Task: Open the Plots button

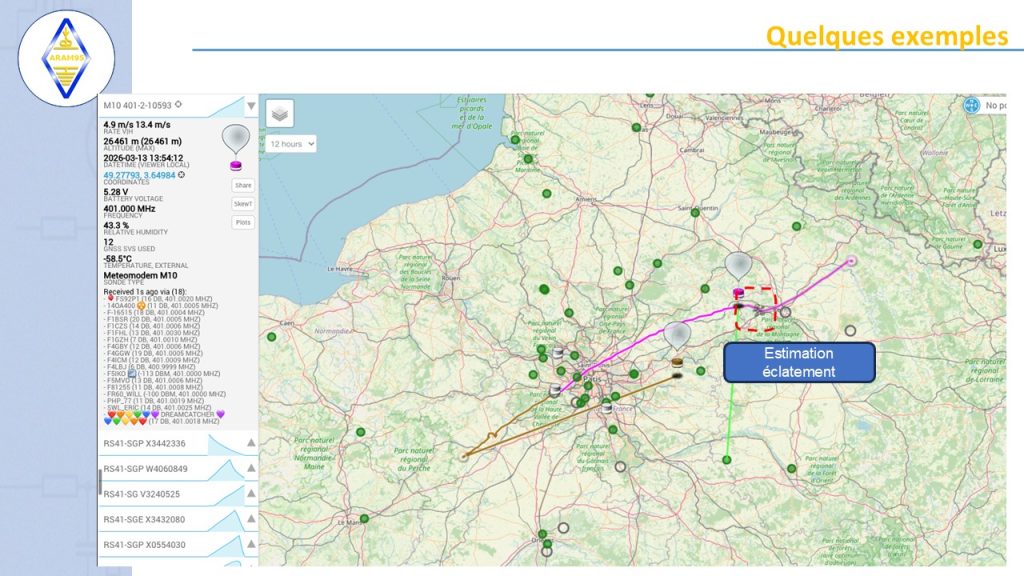Action: (x=243, y=222)
